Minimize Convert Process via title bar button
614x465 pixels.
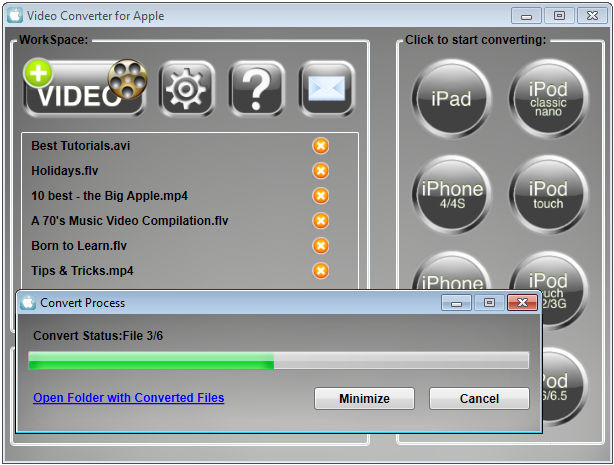point(456,302)
